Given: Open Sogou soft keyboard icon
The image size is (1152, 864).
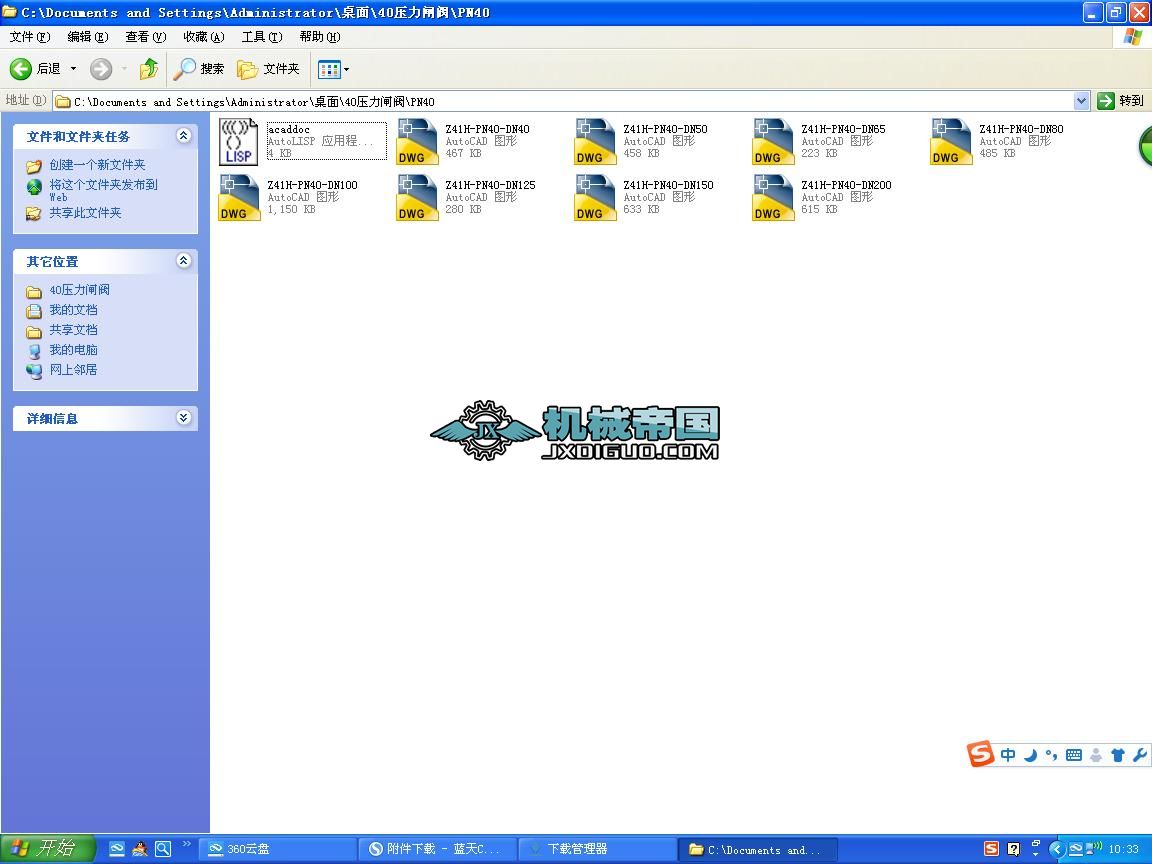Looking at the screenshot, I should pyautogui.click(x=1073, y=755).
